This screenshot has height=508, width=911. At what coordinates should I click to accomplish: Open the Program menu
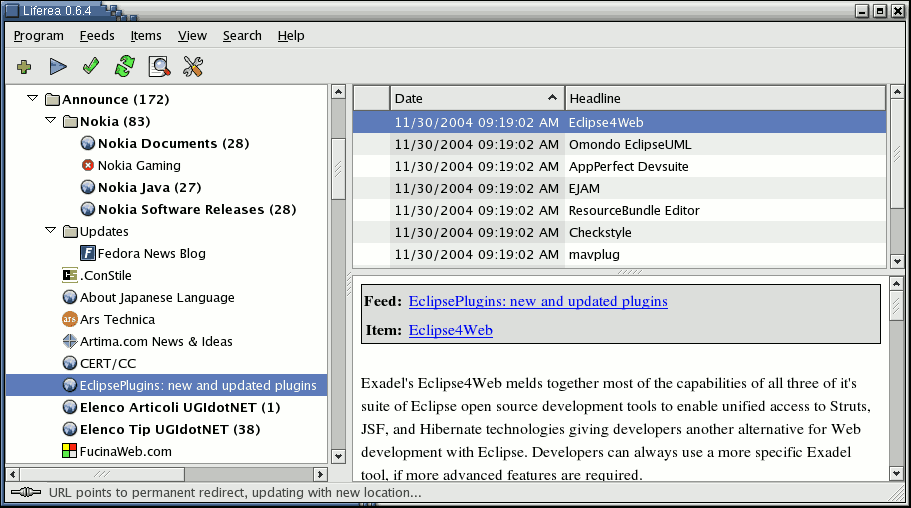coord(38,36)
